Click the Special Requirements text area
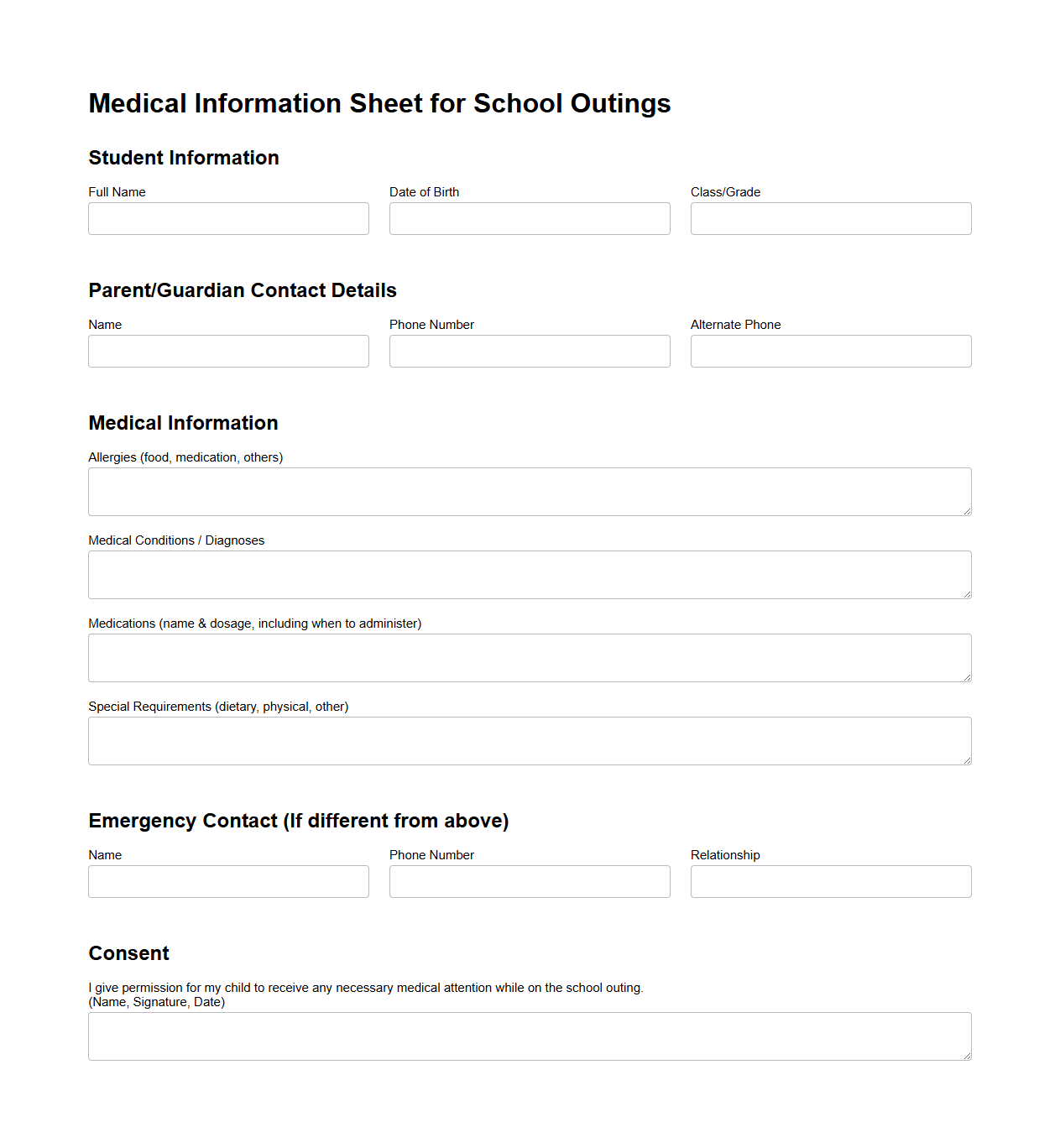Image resolution: width=1060 pixels, height=1148 pixels. click(529, 740)
